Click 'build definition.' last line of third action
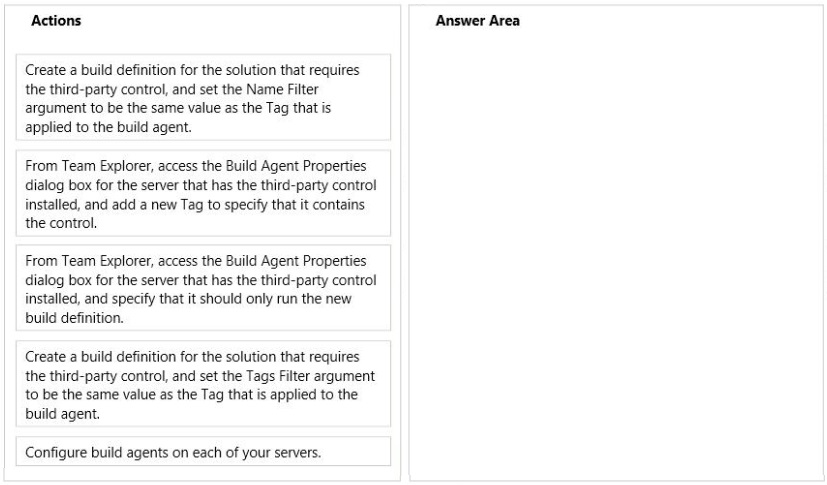This screenshot has width=827, height=485. tap(74, 318)
